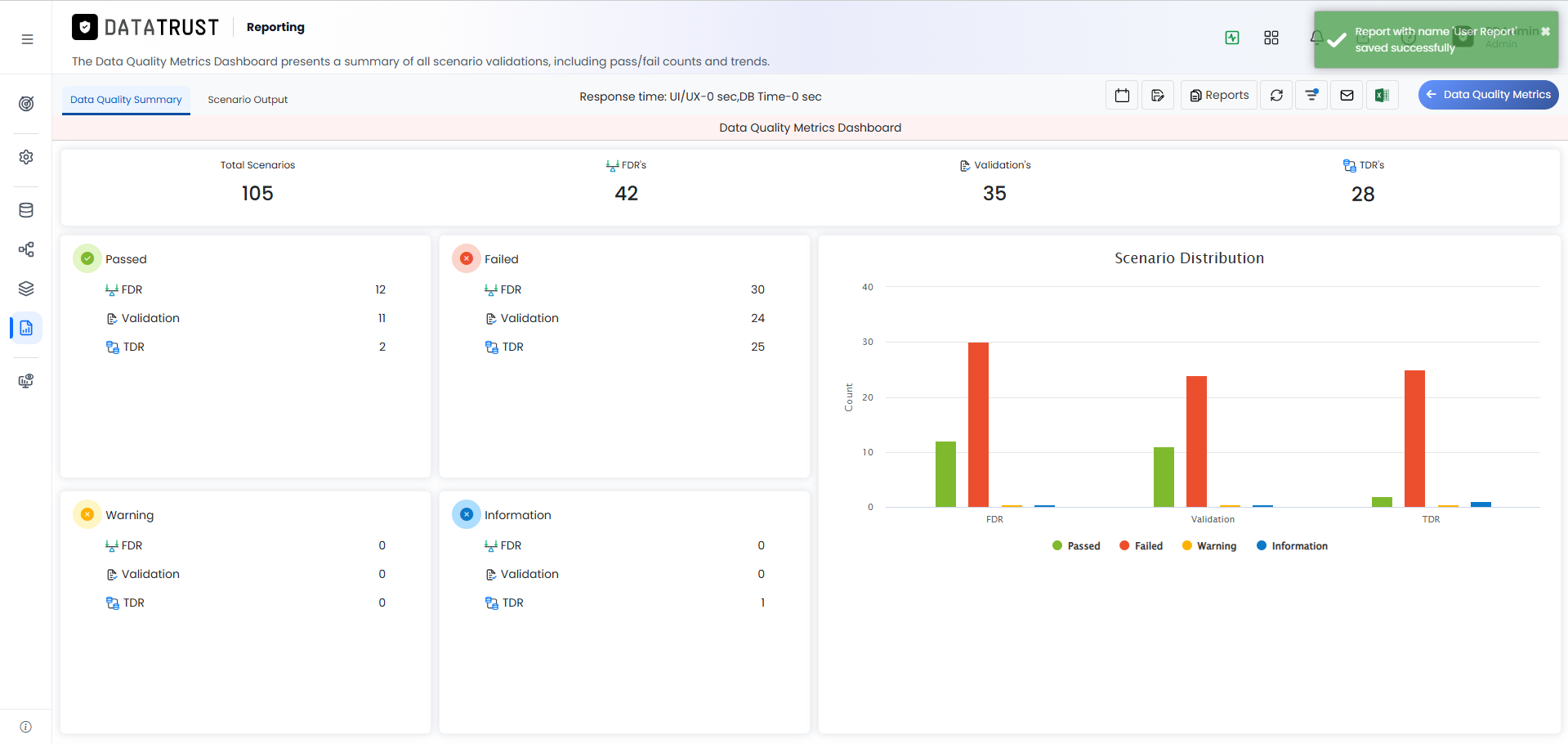Click the Total Scenarios value 105
Viewport: 1568px width, 744px height.
coord(257,194)
